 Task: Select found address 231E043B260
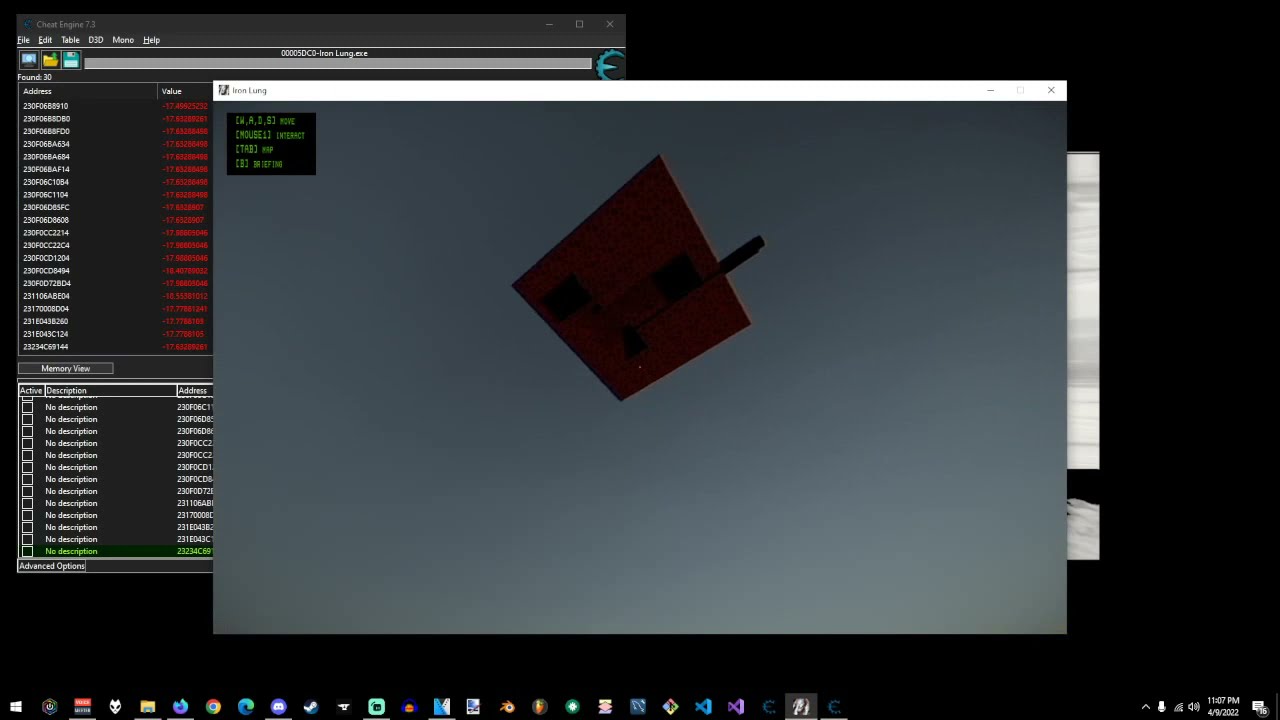[46, 322]
